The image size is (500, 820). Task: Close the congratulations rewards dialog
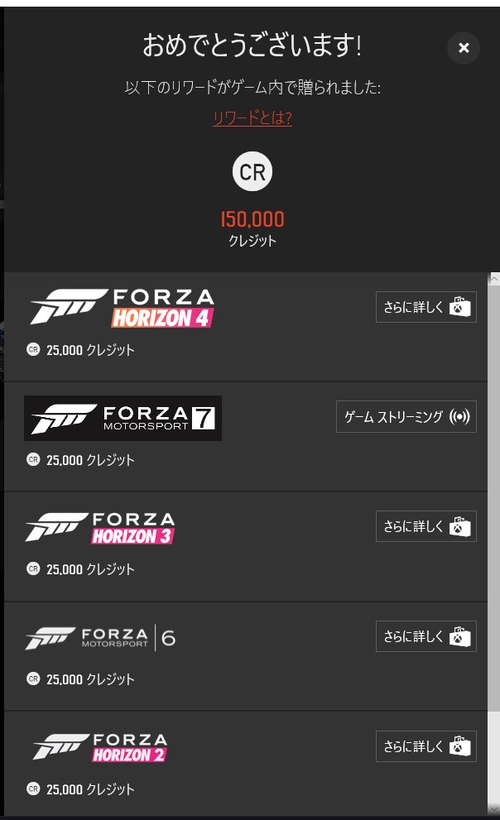(463, 48)
